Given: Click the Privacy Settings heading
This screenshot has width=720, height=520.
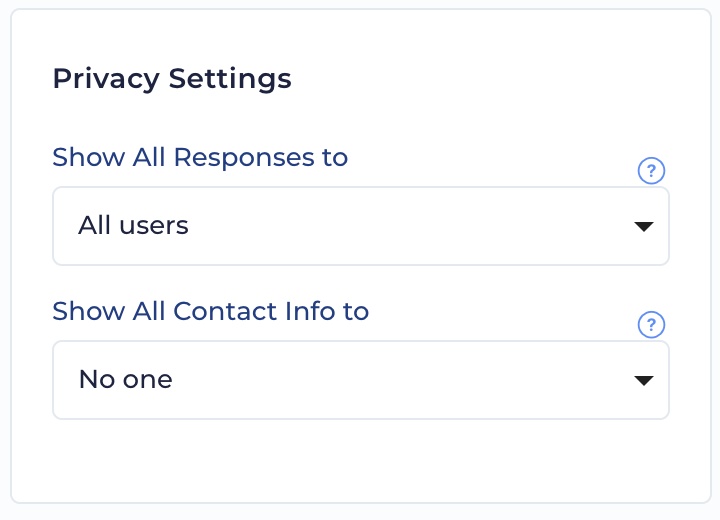Looking at the screenshot, I should tap(172, 79).
